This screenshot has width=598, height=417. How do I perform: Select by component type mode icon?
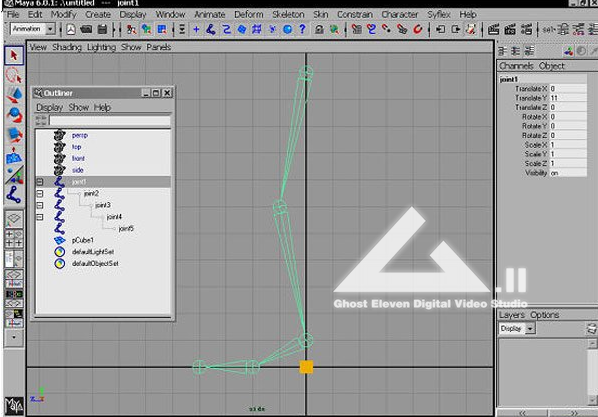point(162,29)
